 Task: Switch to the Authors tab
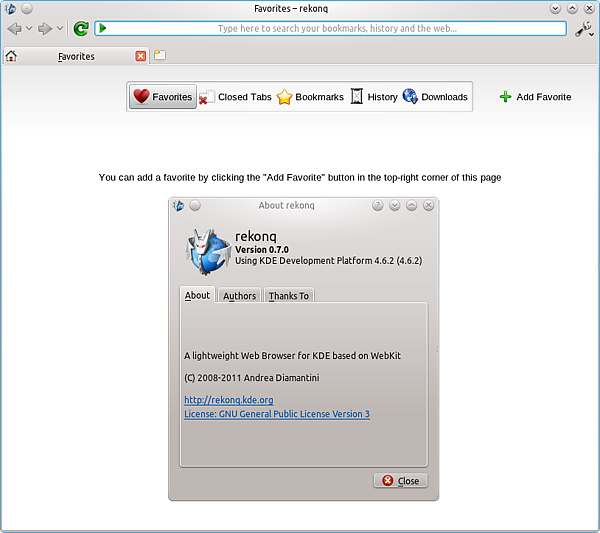pyautogui.click(x=239, y=296)
